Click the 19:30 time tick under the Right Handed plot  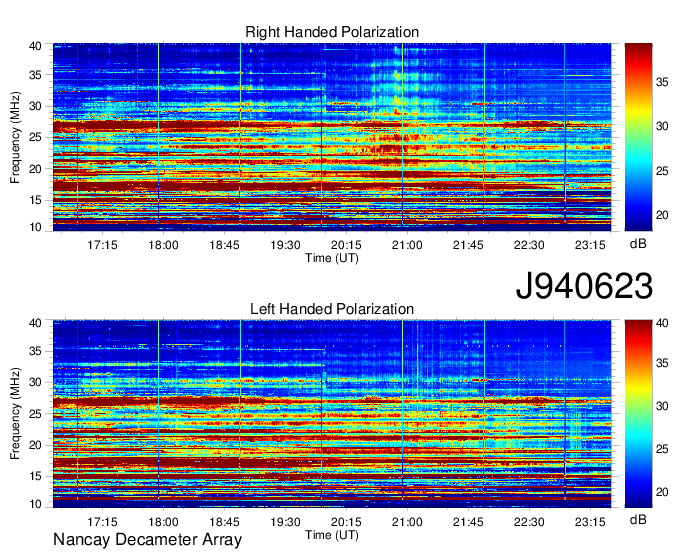click(285, 245)
